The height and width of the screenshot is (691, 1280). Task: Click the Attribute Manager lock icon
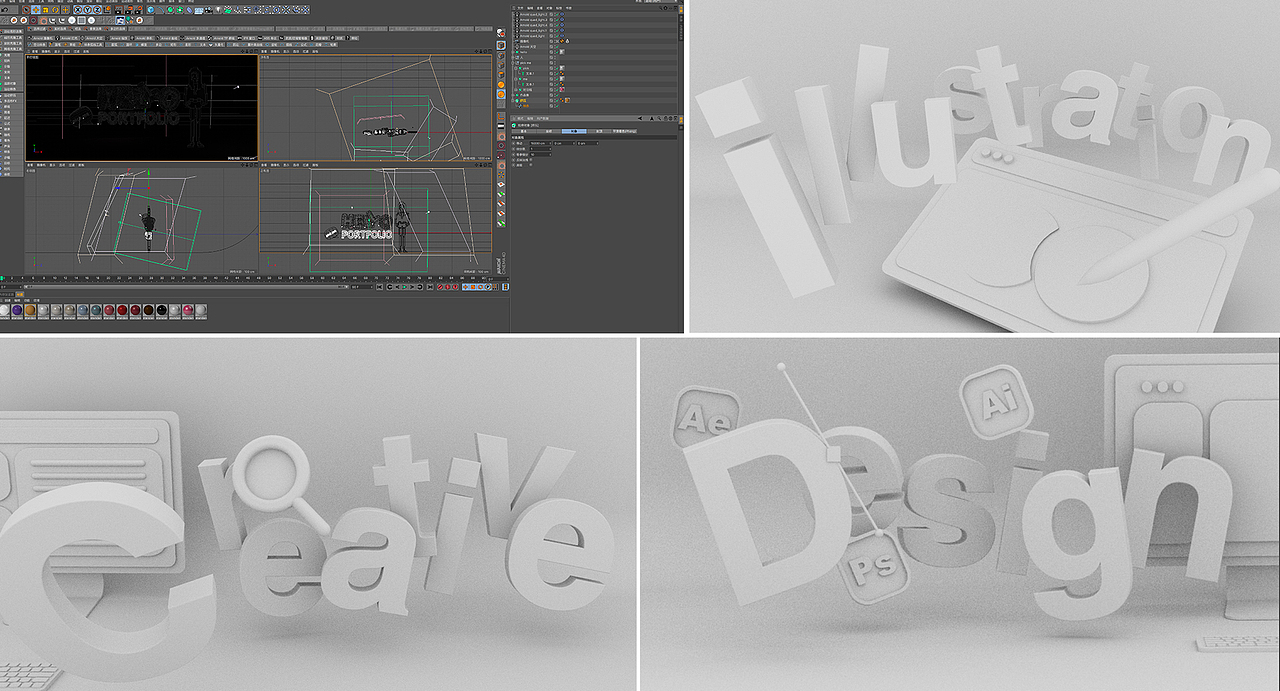pos(665,118)
